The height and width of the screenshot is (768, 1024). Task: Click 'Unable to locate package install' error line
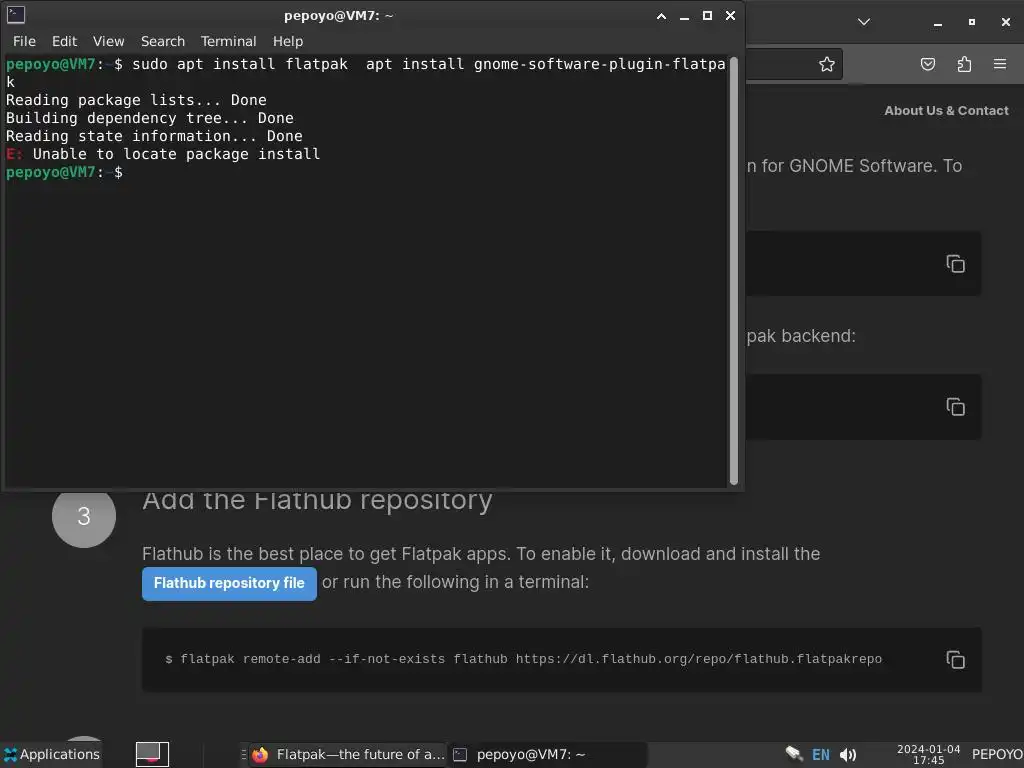163,154
